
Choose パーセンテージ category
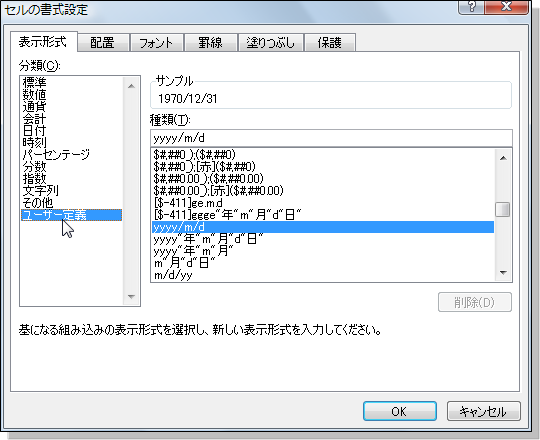pos(56,155)
